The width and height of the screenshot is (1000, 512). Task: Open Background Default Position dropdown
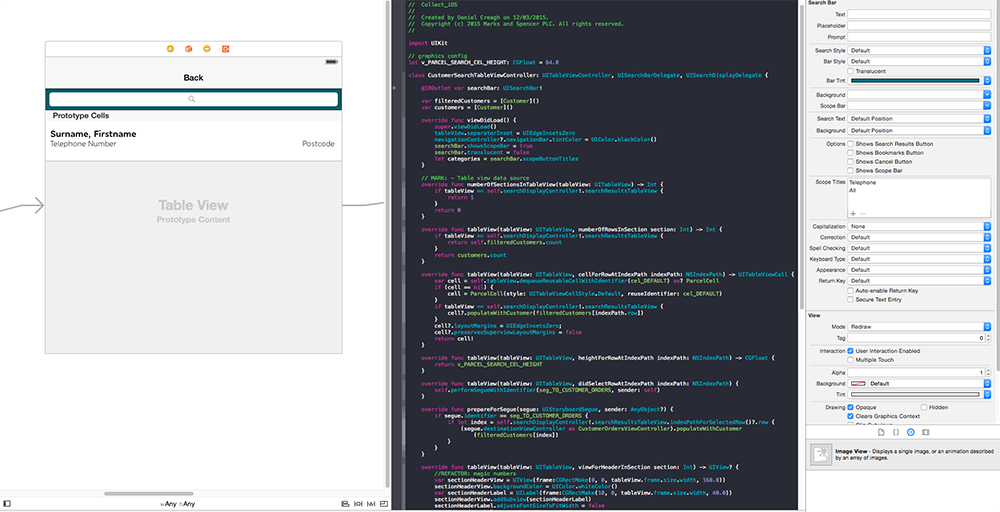pyautogui.click(x=919, y=131)
